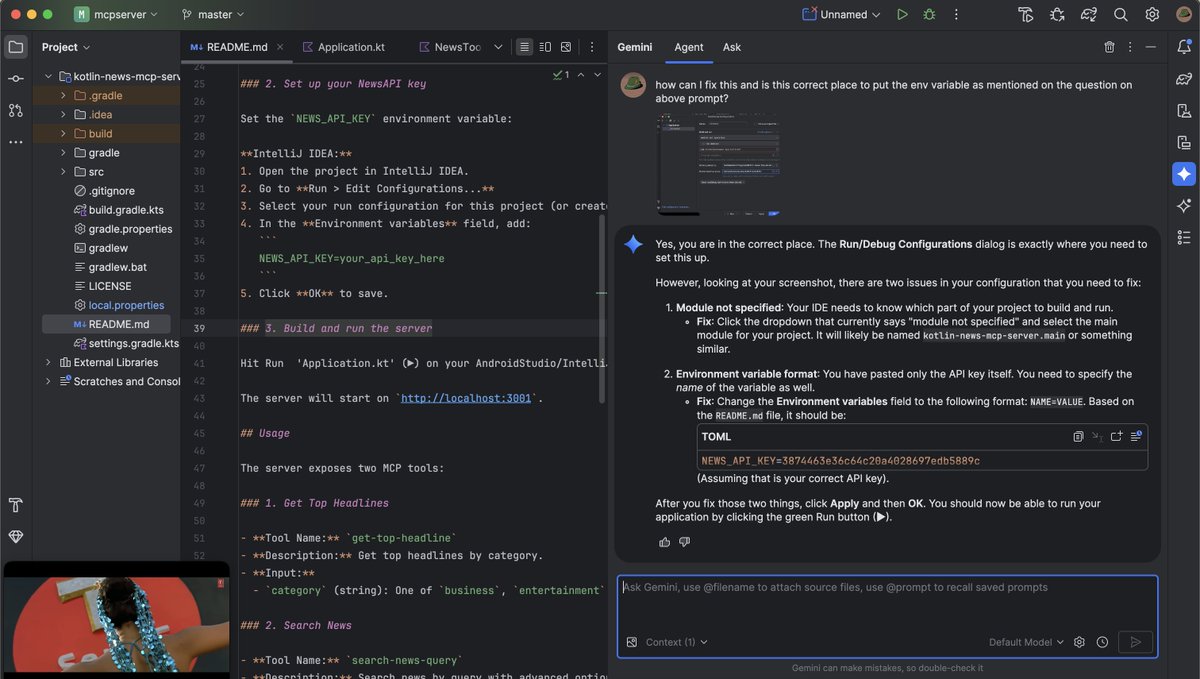Switch README to Editor only view

525,47
